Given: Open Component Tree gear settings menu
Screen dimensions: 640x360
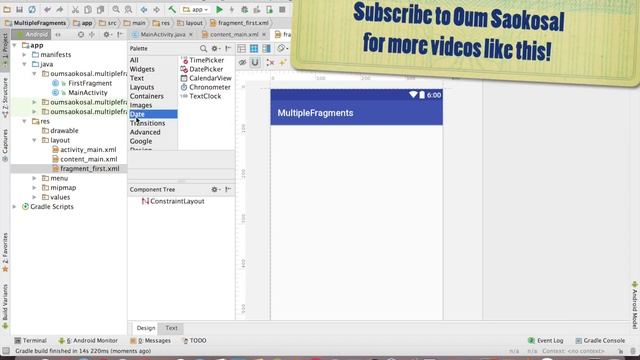Looking at the screenshot, I should [x=215, y=189].
